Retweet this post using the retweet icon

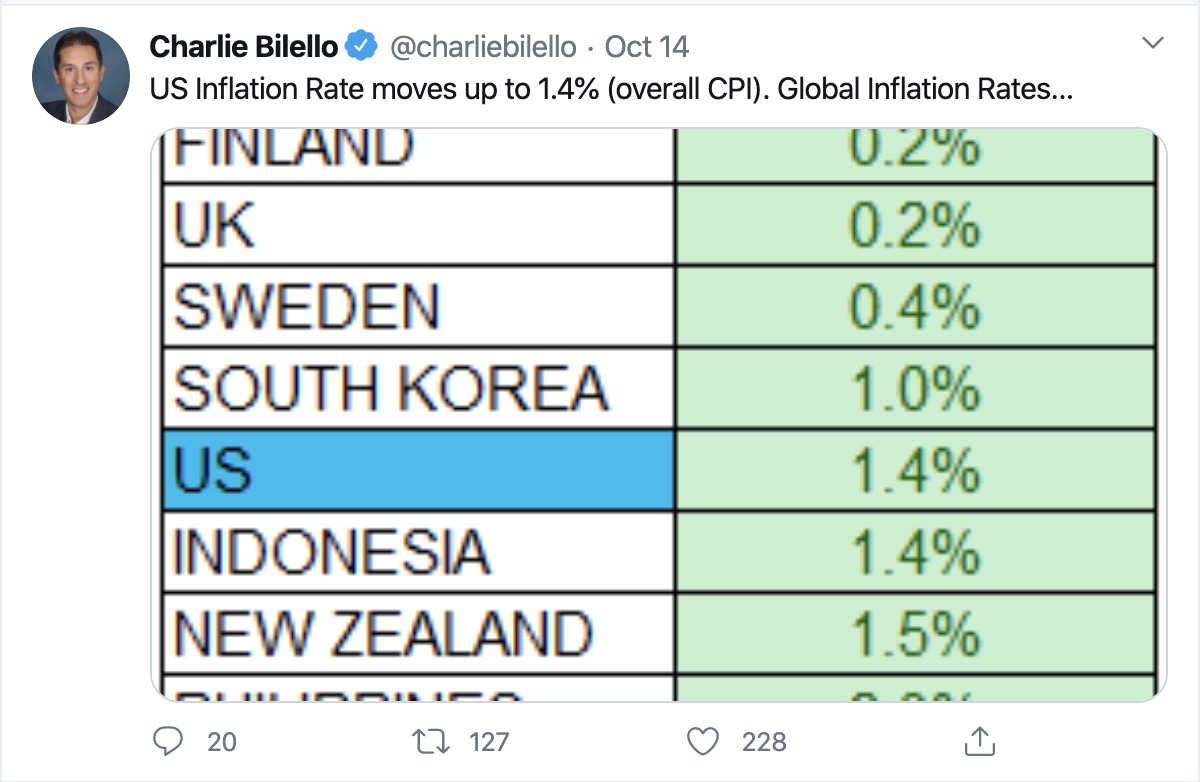click(x=431, y=742)
